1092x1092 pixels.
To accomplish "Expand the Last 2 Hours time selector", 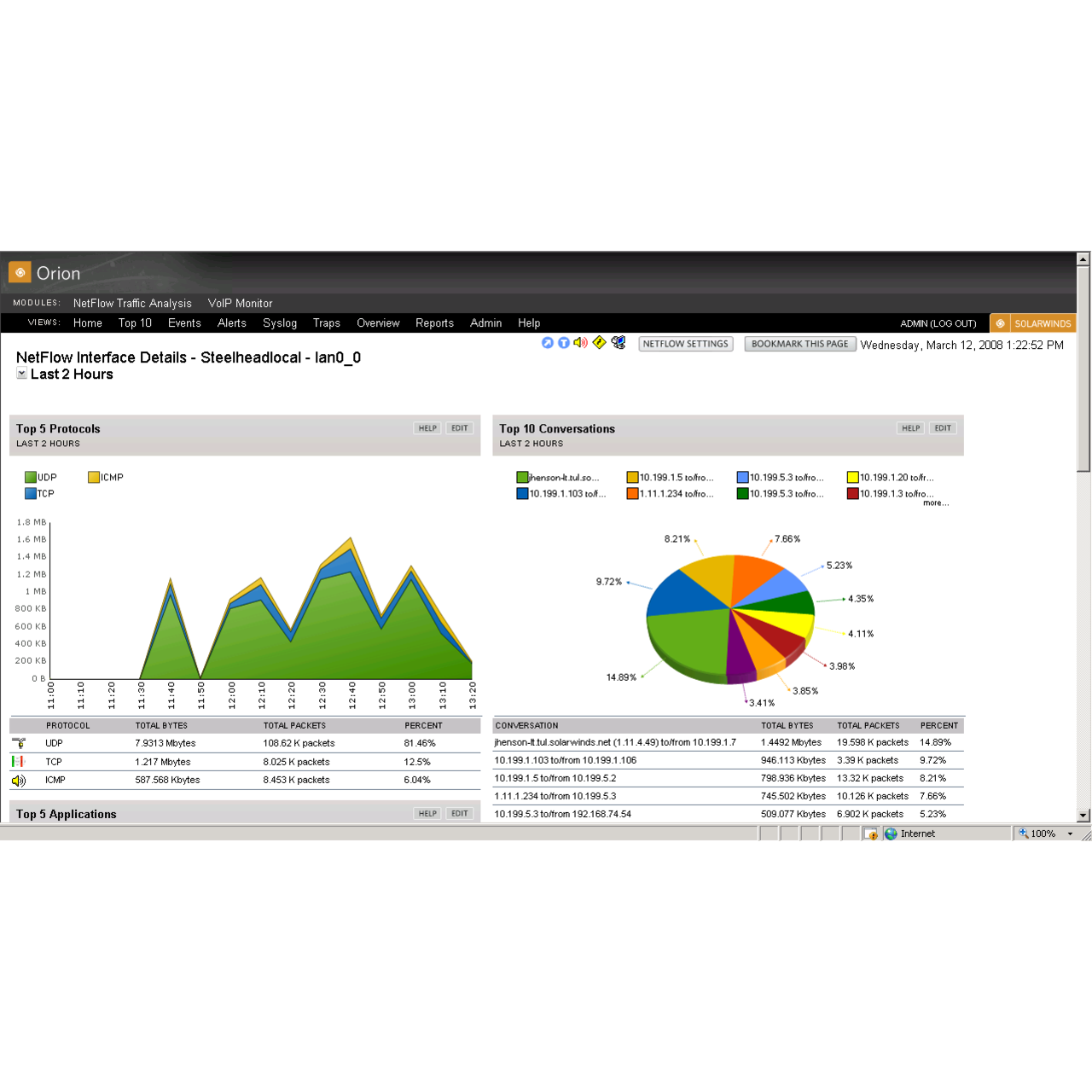I will (x=21, y=374).
